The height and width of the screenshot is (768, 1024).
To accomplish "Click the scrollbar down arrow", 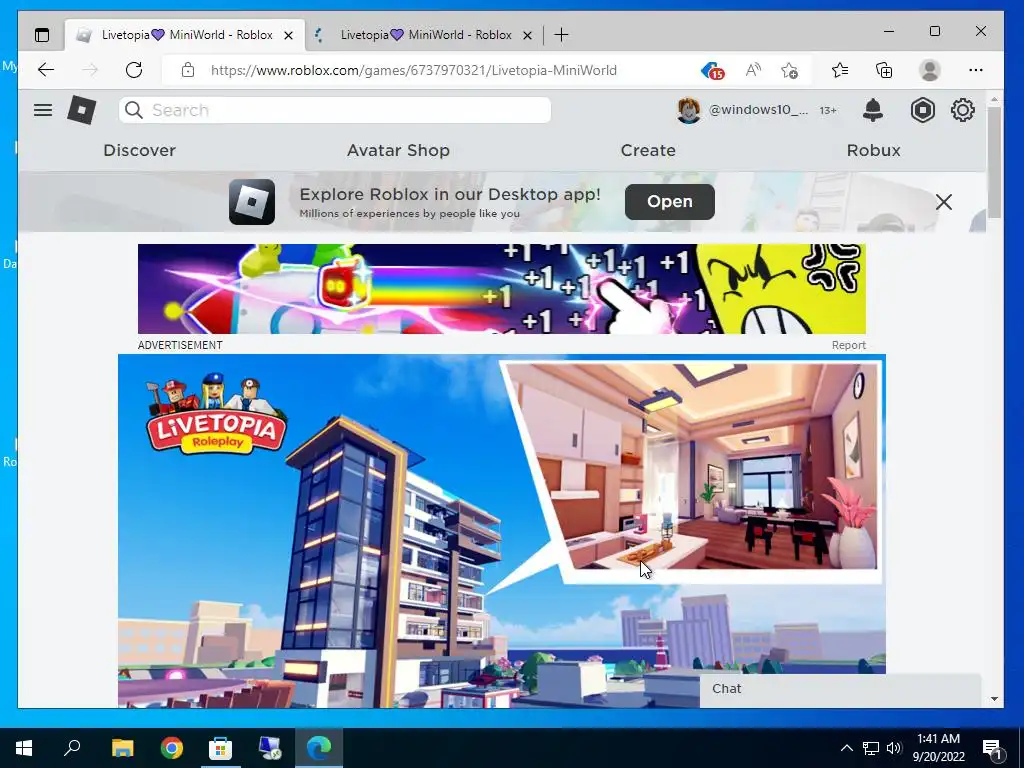I will pyautogui.click(x=994, y=699).
